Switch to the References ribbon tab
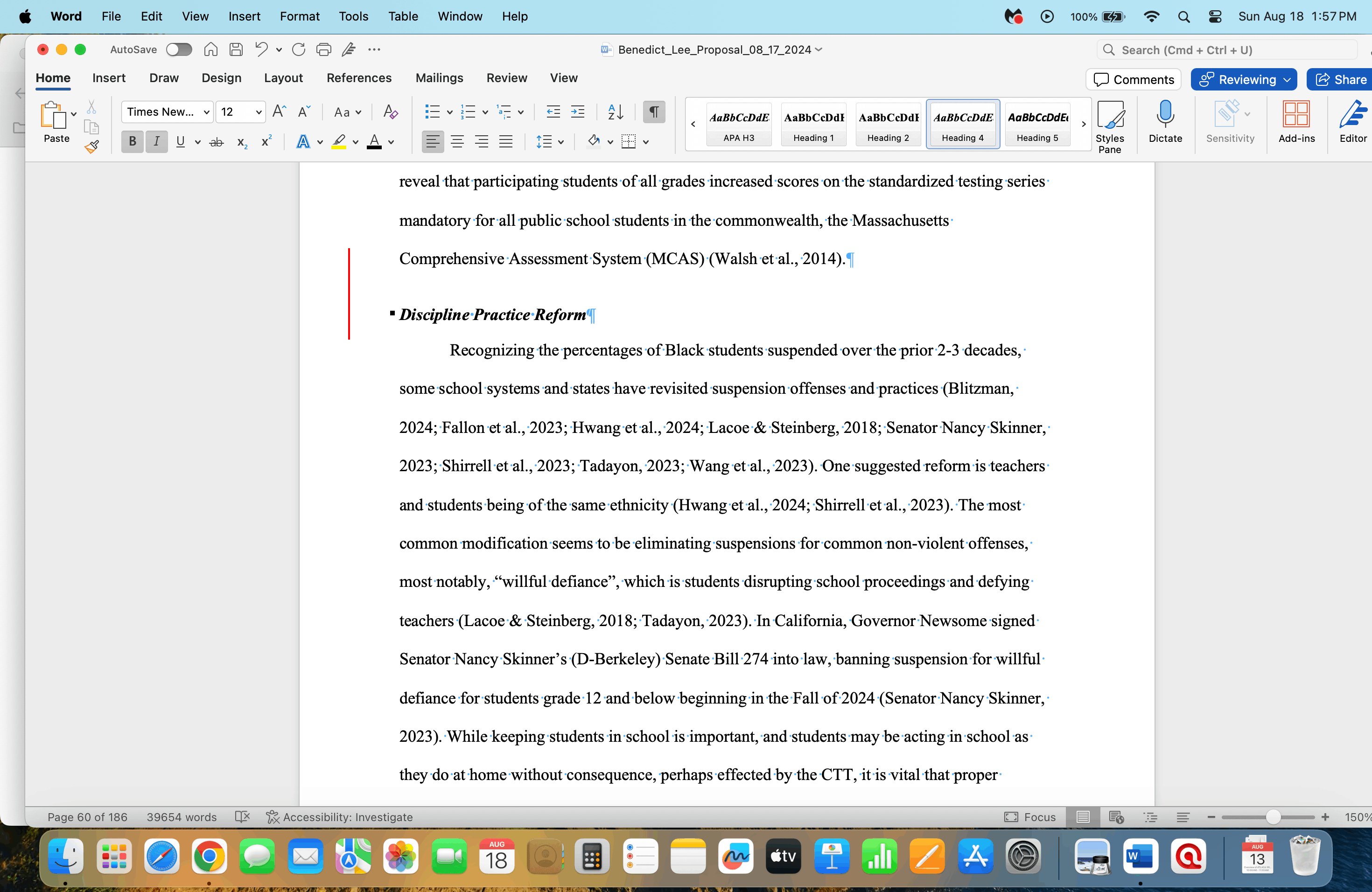The image size is (1372, 892). click(x=359, y=78)
